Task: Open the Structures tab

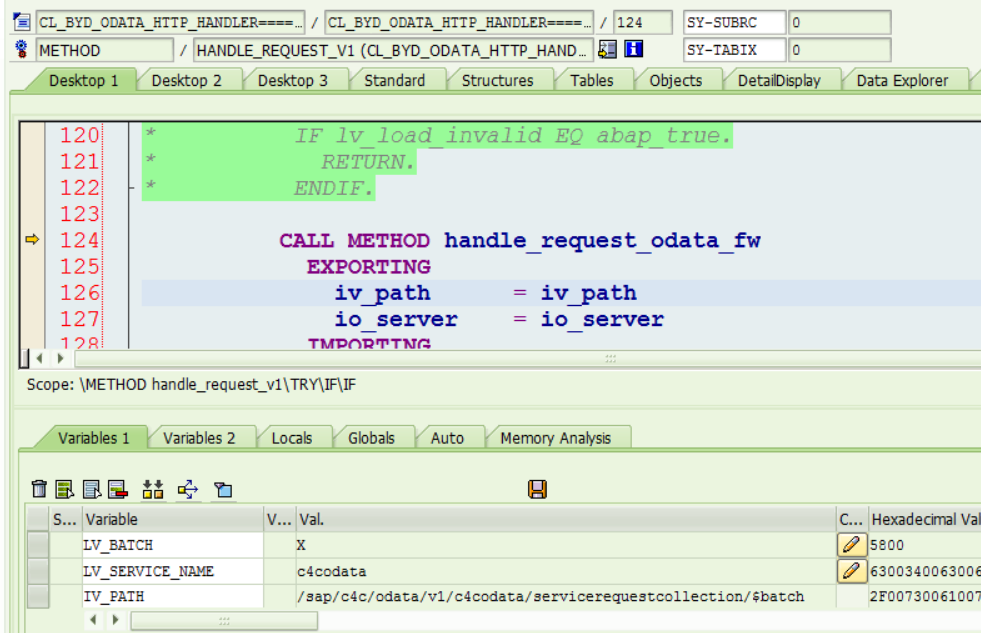Action: (x=497, y=81)
